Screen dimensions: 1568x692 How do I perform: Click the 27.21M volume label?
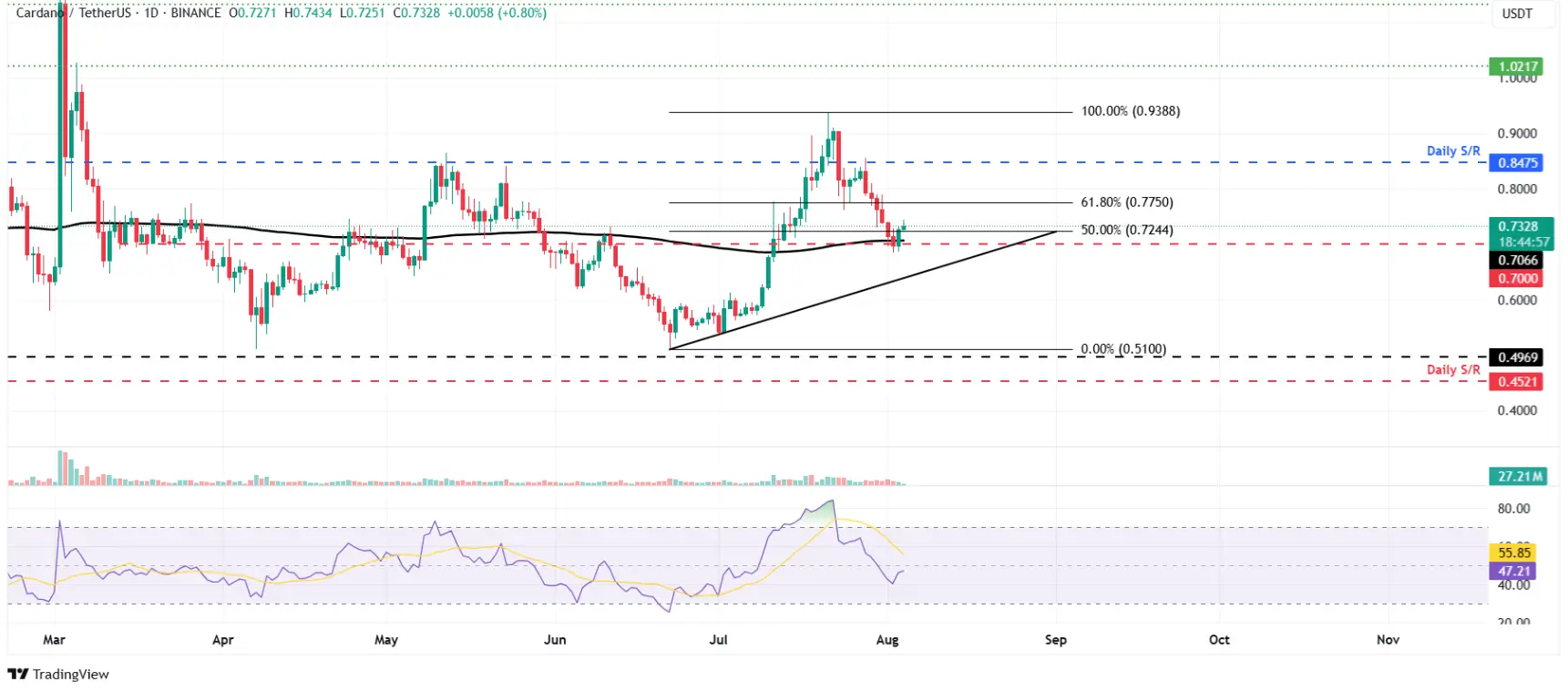click(x=1519, y=477)
